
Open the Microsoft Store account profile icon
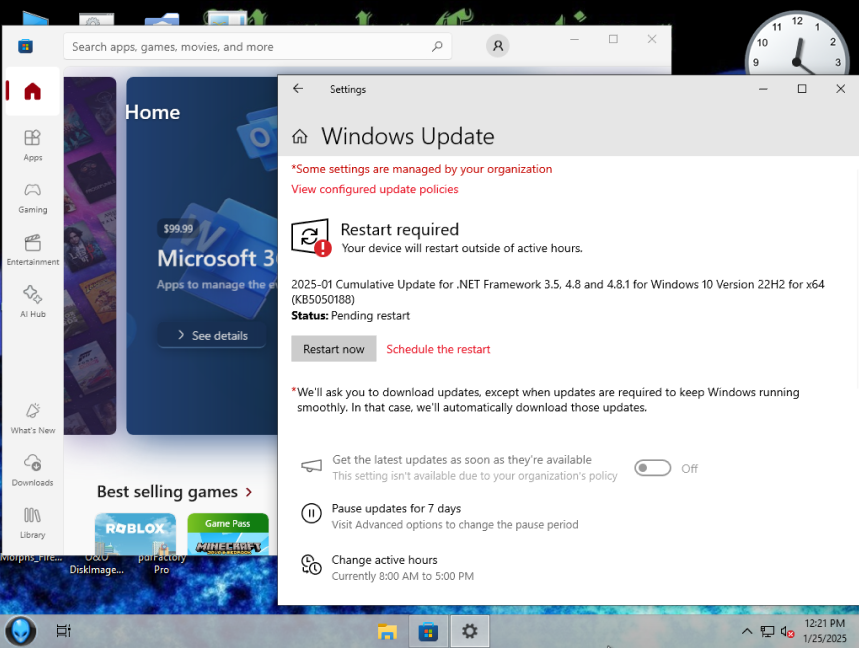[x=497, y=45]
